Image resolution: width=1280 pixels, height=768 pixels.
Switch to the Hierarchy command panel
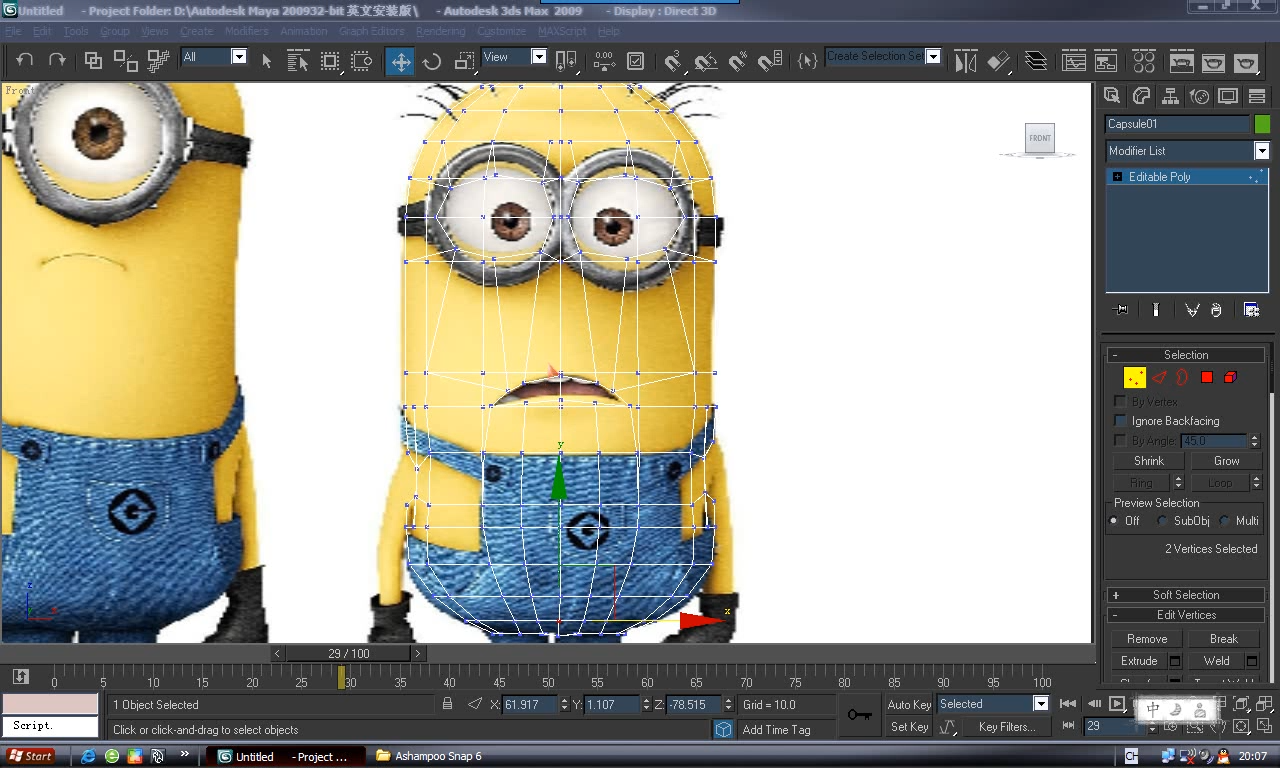pyautogui.click(x=1169, y=96)
